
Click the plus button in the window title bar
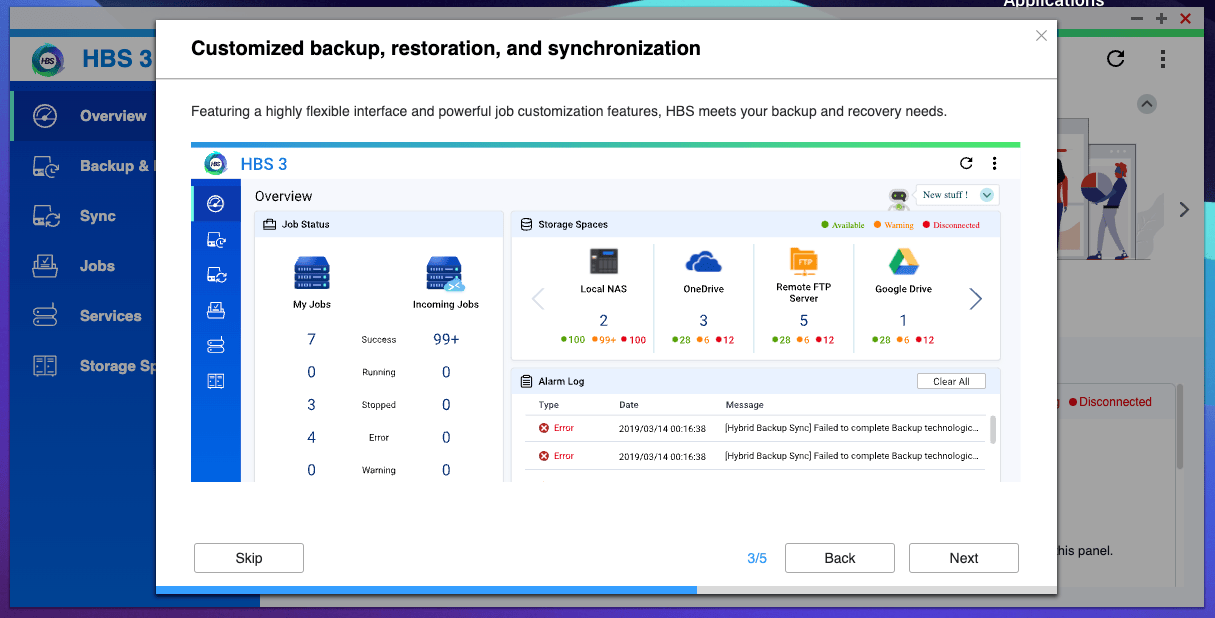[x=1161, y=18]
